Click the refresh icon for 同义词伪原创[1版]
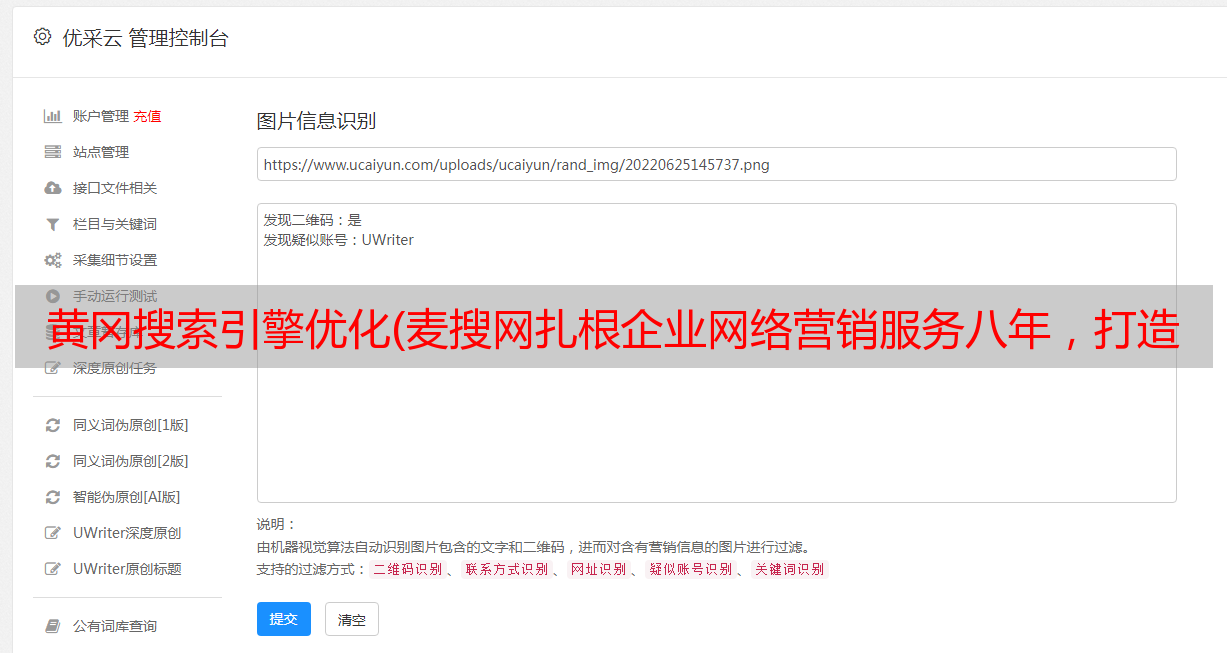The image size is (1227, 653). [53, 425]
